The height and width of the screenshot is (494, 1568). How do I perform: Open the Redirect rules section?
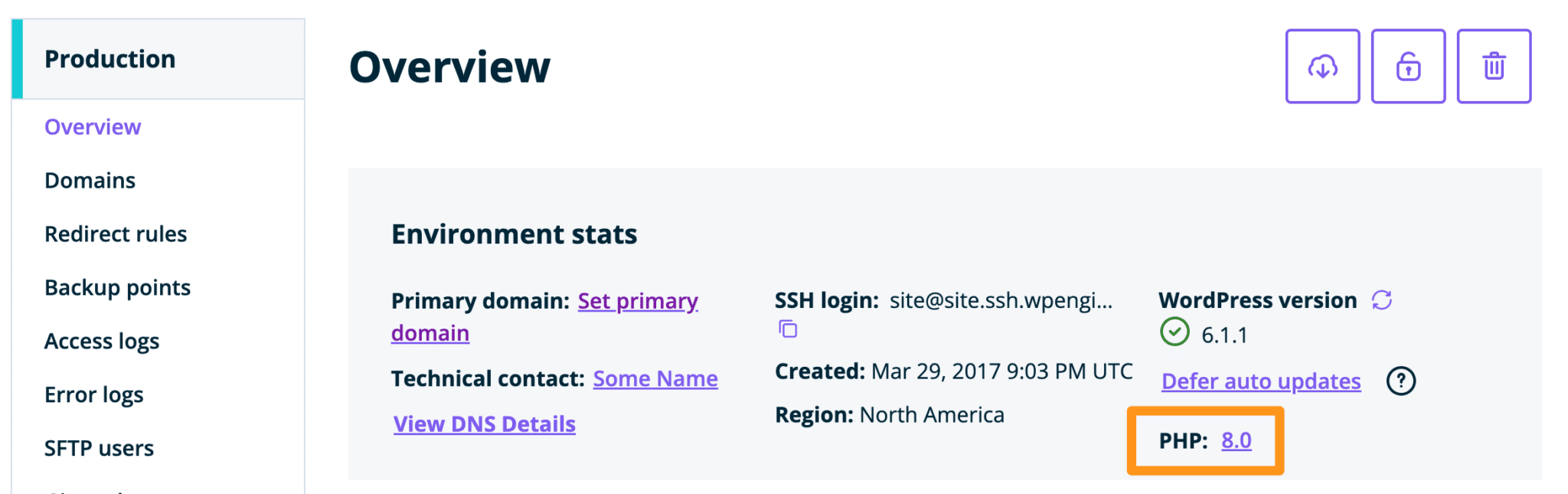(116, 234)
